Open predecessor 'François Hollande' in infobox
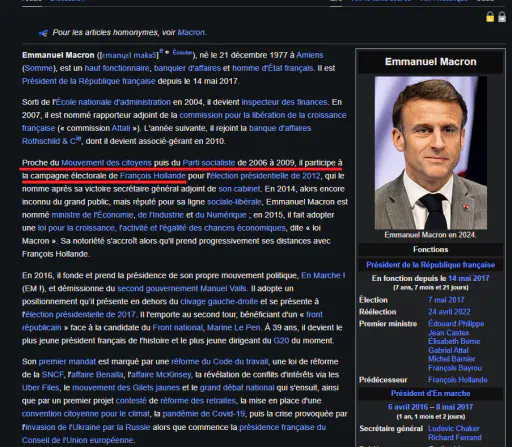Viewport: 512px width, 447px height. click(458, 380)
